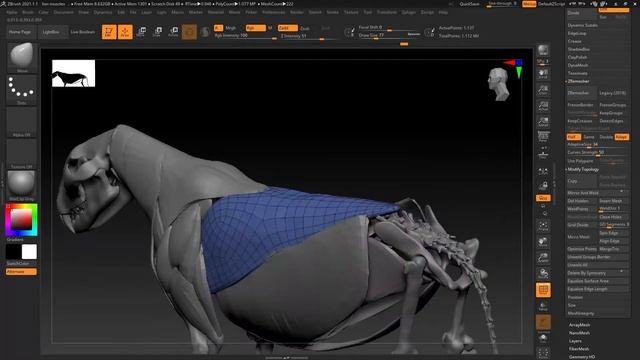This screenshot has height=360, width=640.
Task: Click the QuickSave button
Action: [x=470, y=4]
